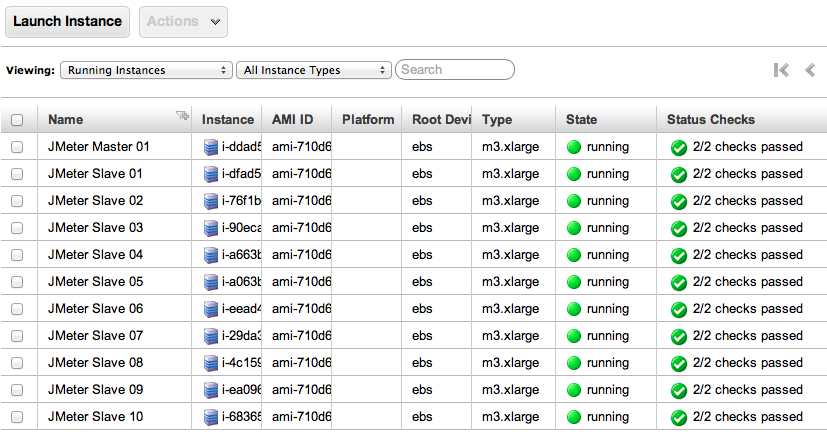Screen dimensions: 827x440
Task: Click the instance icon for JMeter Slave 09
Action: tap(211, 390)
